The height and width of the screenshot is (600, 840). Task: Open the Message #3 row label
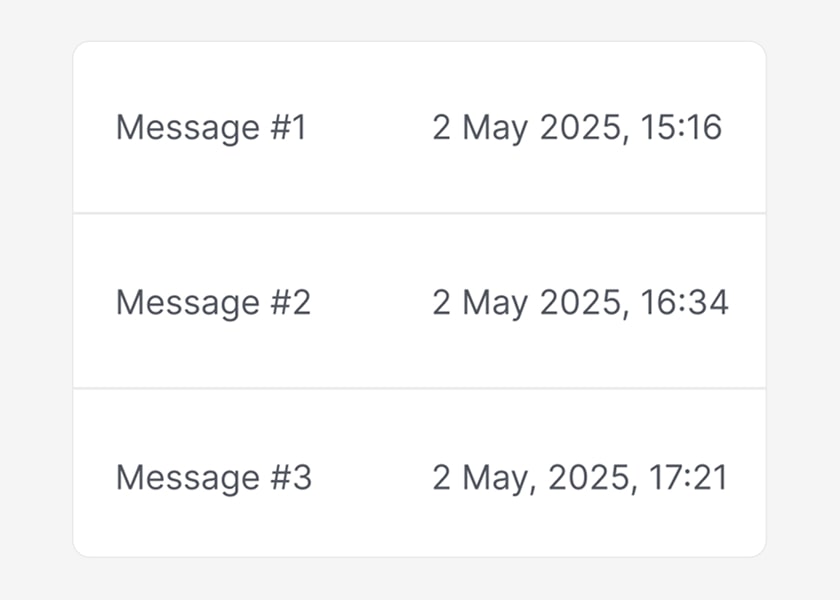click(x=213, y=477)
